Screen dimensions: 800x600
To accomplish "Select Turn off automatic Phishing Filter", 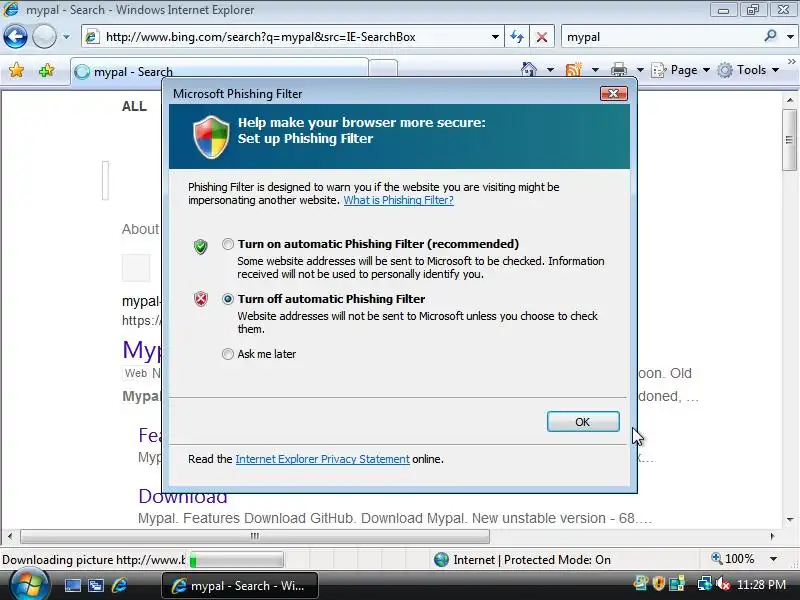I will tap(228, 299).
